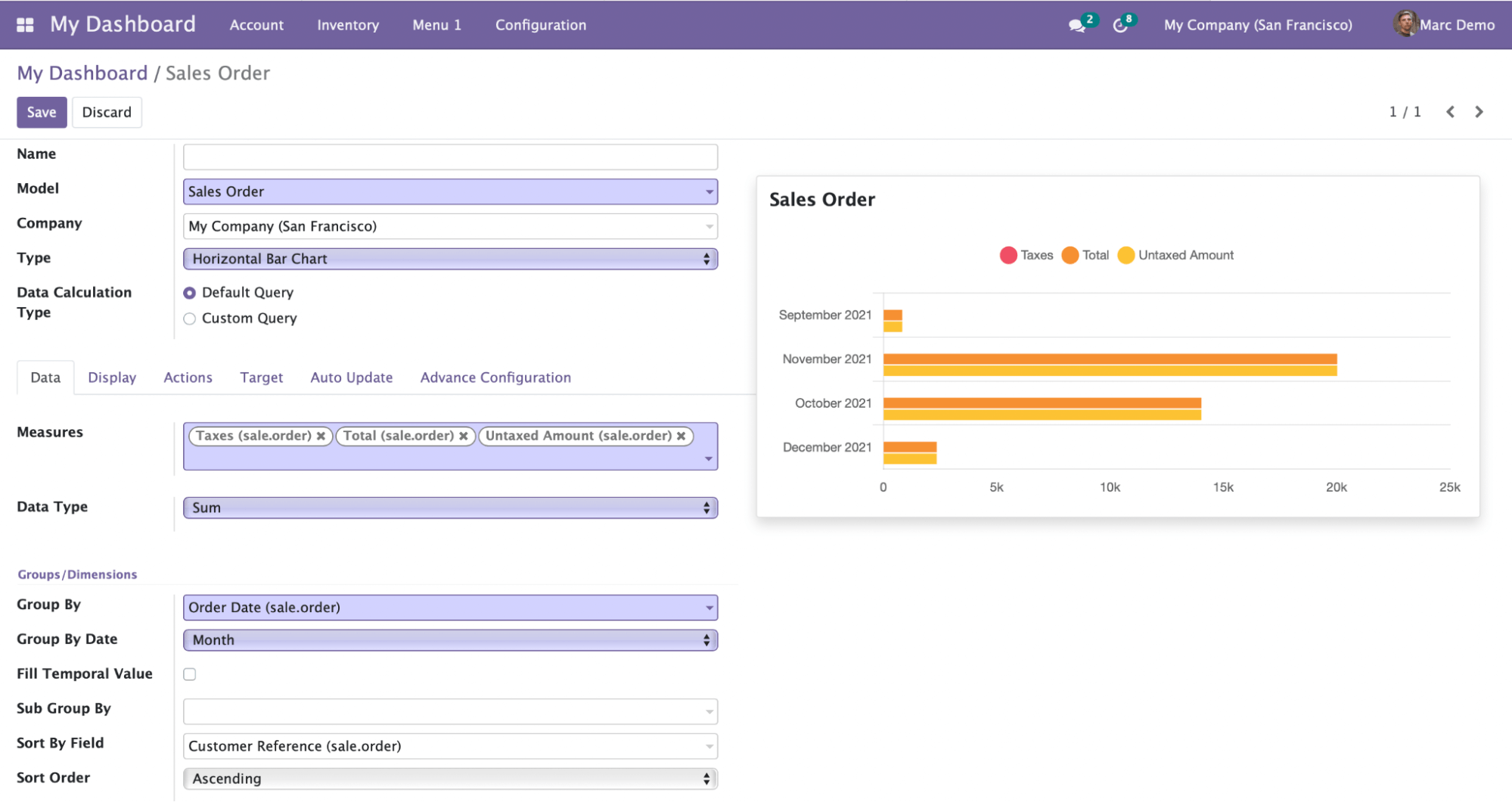Toggle Taxes legend color swatch
Image resolution: width=1512 pixels, height=802 pixels.
tap(1007, 256)
